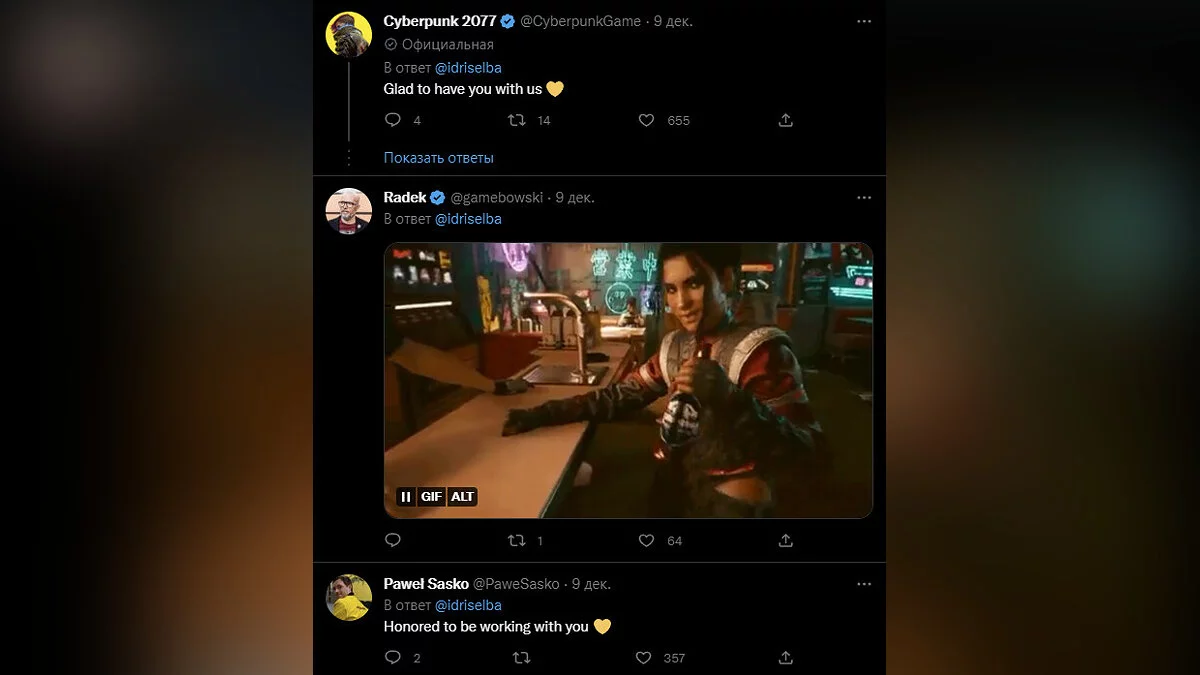Retweet Radek's GIF tweet

[x=517, y=540]
